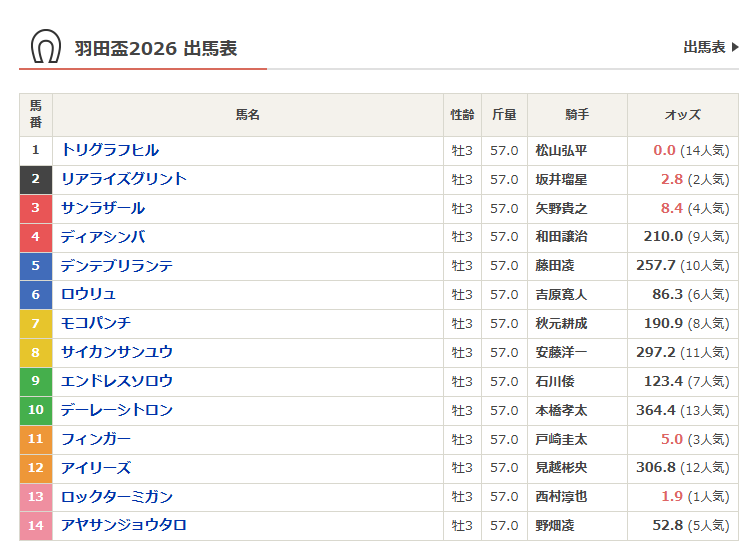Screen dimensions: 753x557
Task: Click the arrow next to 出馬表 link
Action: pos(735,47)
